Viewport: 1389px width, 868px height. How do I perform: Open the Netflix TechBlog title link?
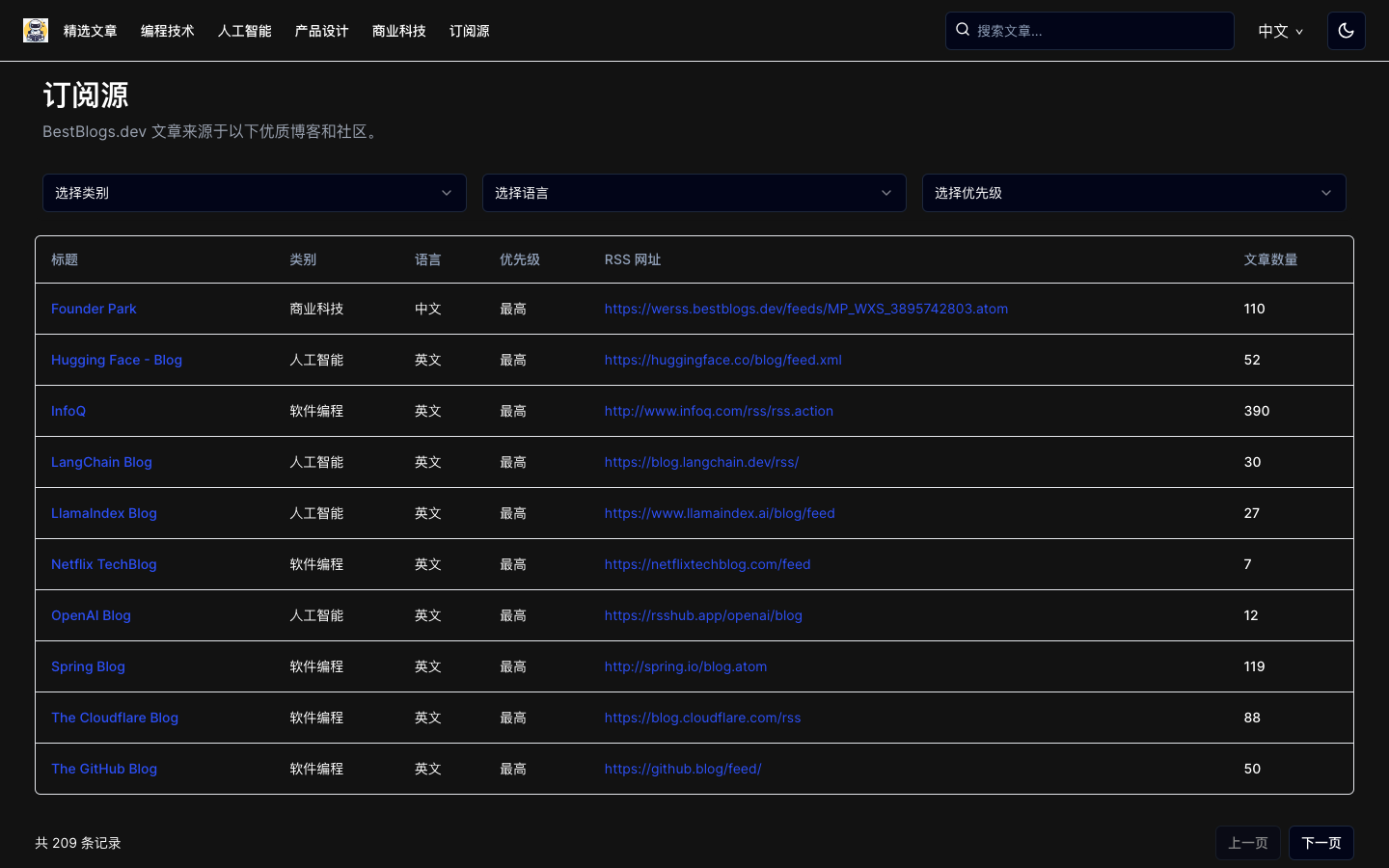point(103,564)
